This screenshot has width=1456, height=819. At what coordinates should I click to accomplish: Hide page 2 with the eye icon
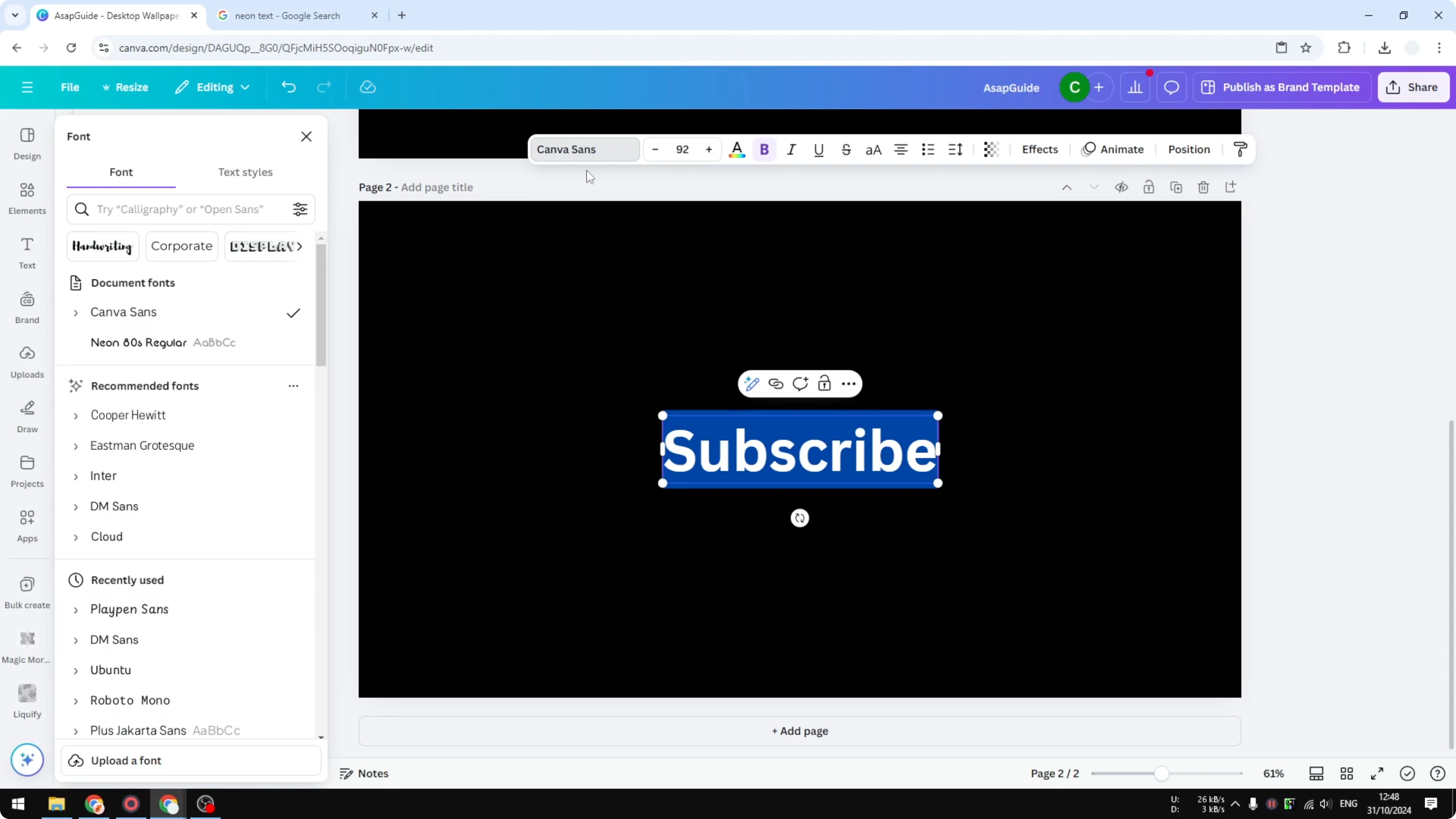pyautogui.click(x=1122, y=187)
